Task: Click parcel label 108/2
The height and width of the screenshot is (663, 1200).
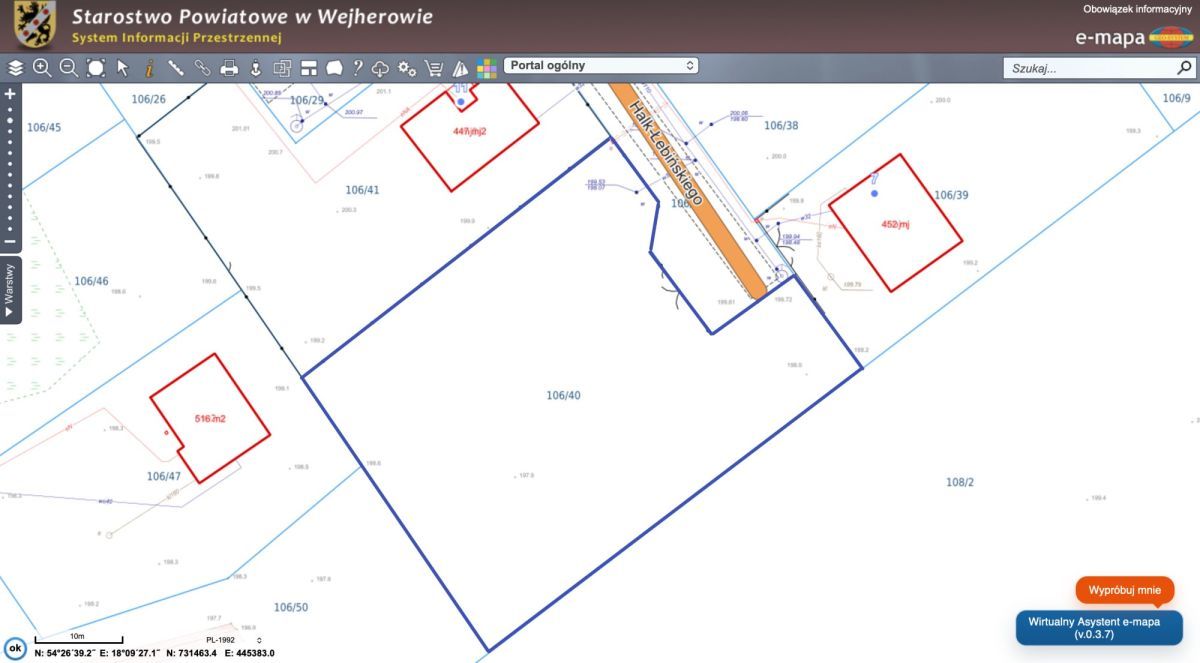Action: pos(960,482)
